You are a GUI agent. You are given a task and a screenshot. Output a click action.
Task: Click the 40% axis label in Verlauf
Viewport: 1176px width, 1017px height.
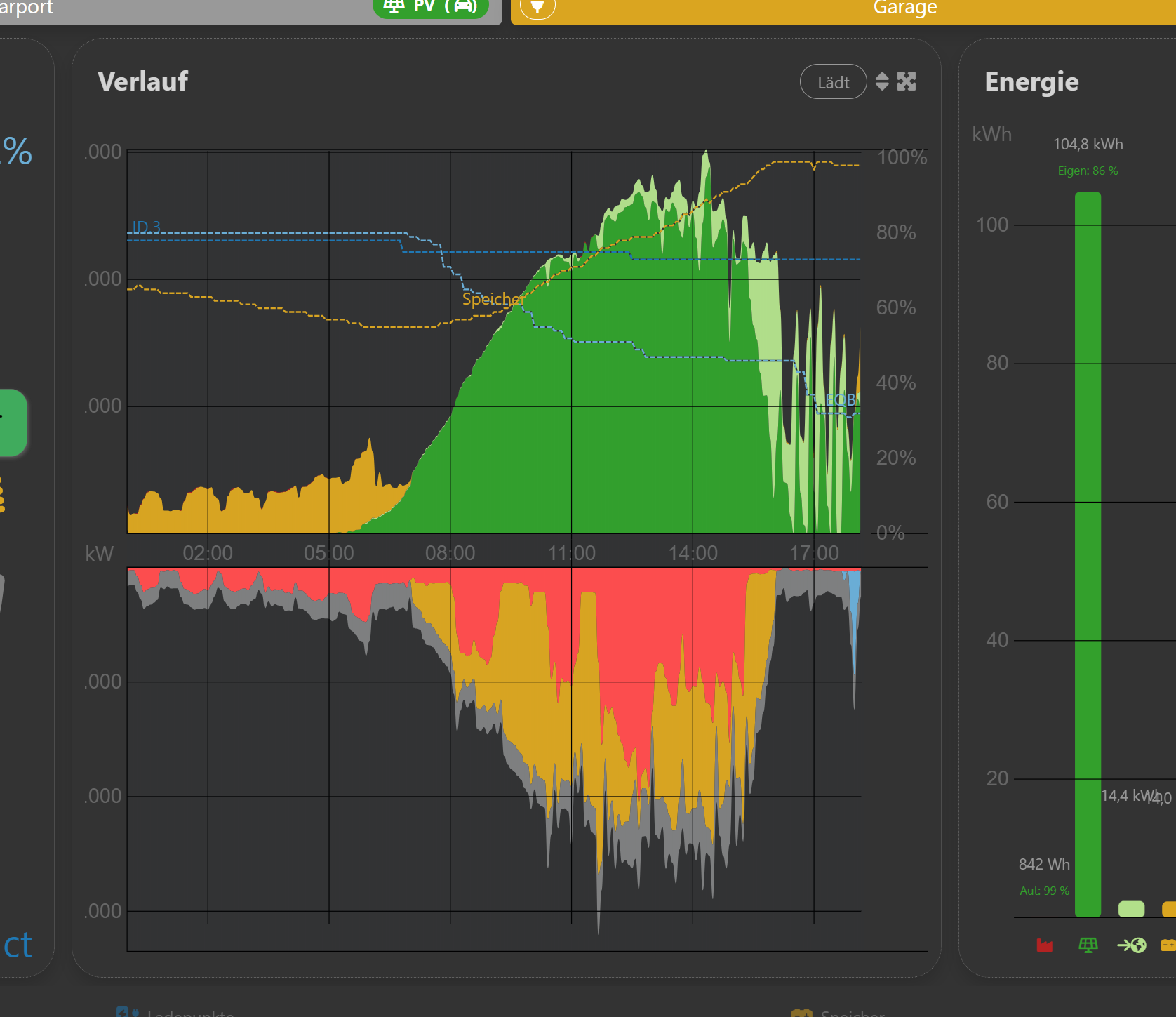896,383
